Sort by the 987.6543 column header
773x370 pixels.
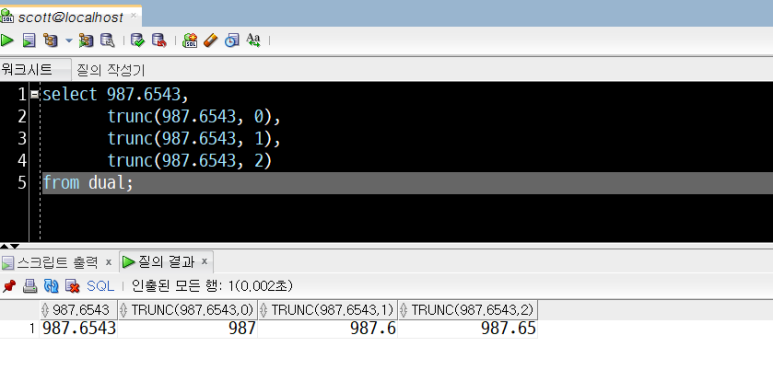(78, 310)
